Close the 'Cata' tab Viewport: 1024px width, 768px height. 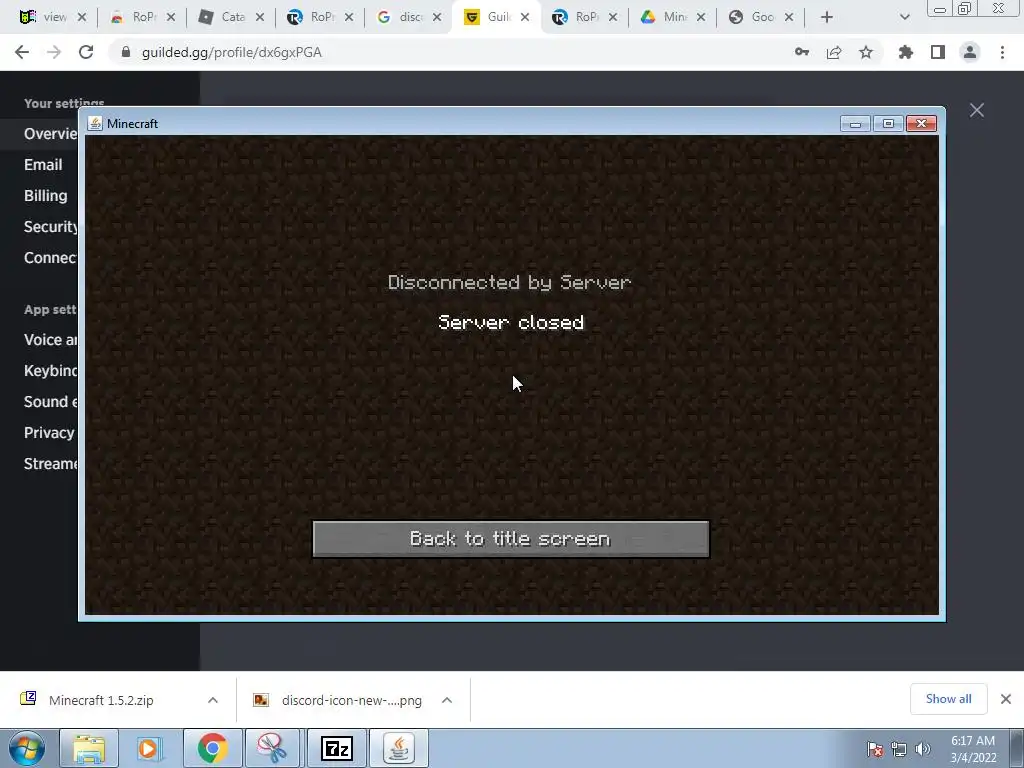pyautogui.click(x=260, y=18)
